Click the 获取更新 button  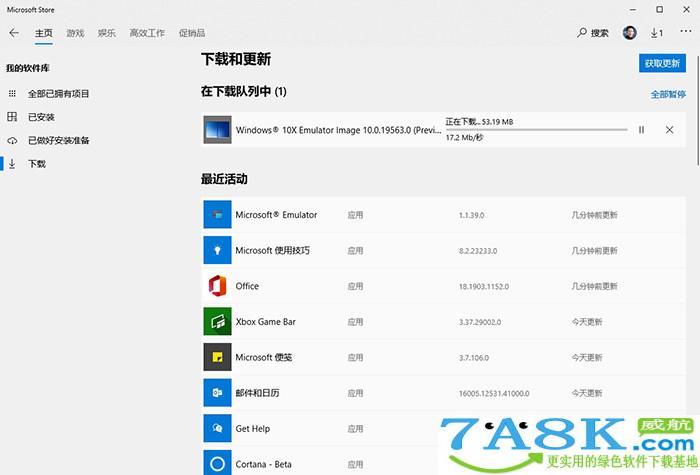click(x=662, y=63)
